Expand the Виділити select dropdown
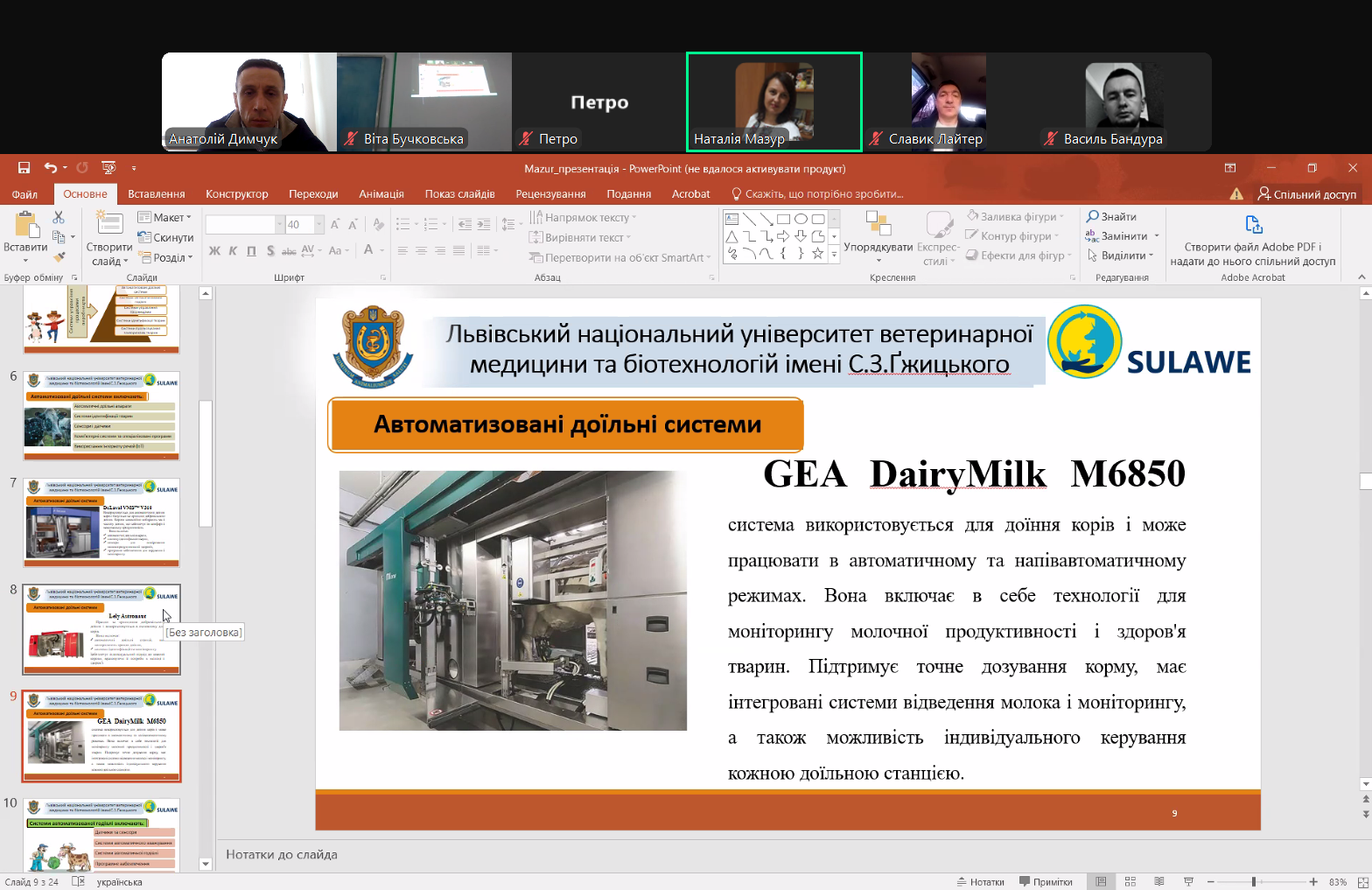Viewport: 1372px width, 890px height. pyautogui.click(x=1121, y=256)
